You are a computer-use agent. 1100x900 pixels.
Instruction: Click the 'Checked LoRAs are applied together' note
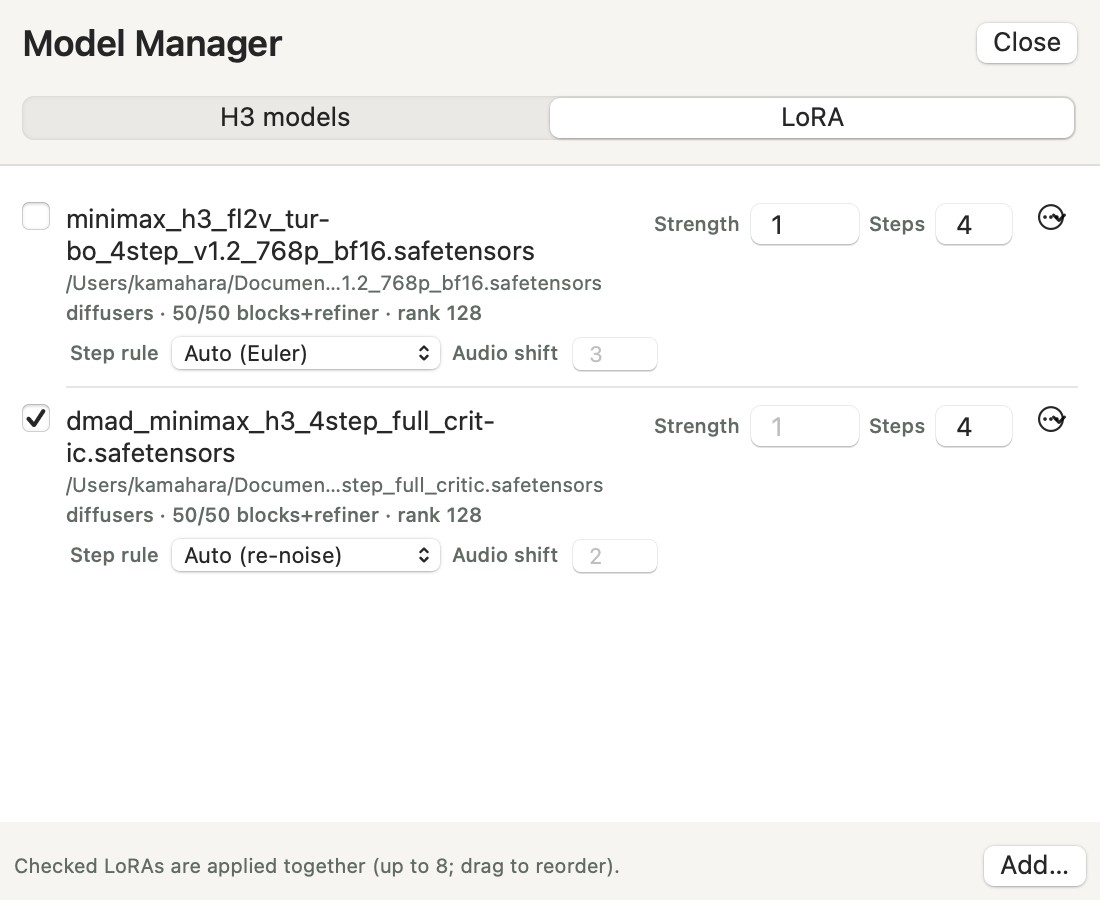(317, 866)
